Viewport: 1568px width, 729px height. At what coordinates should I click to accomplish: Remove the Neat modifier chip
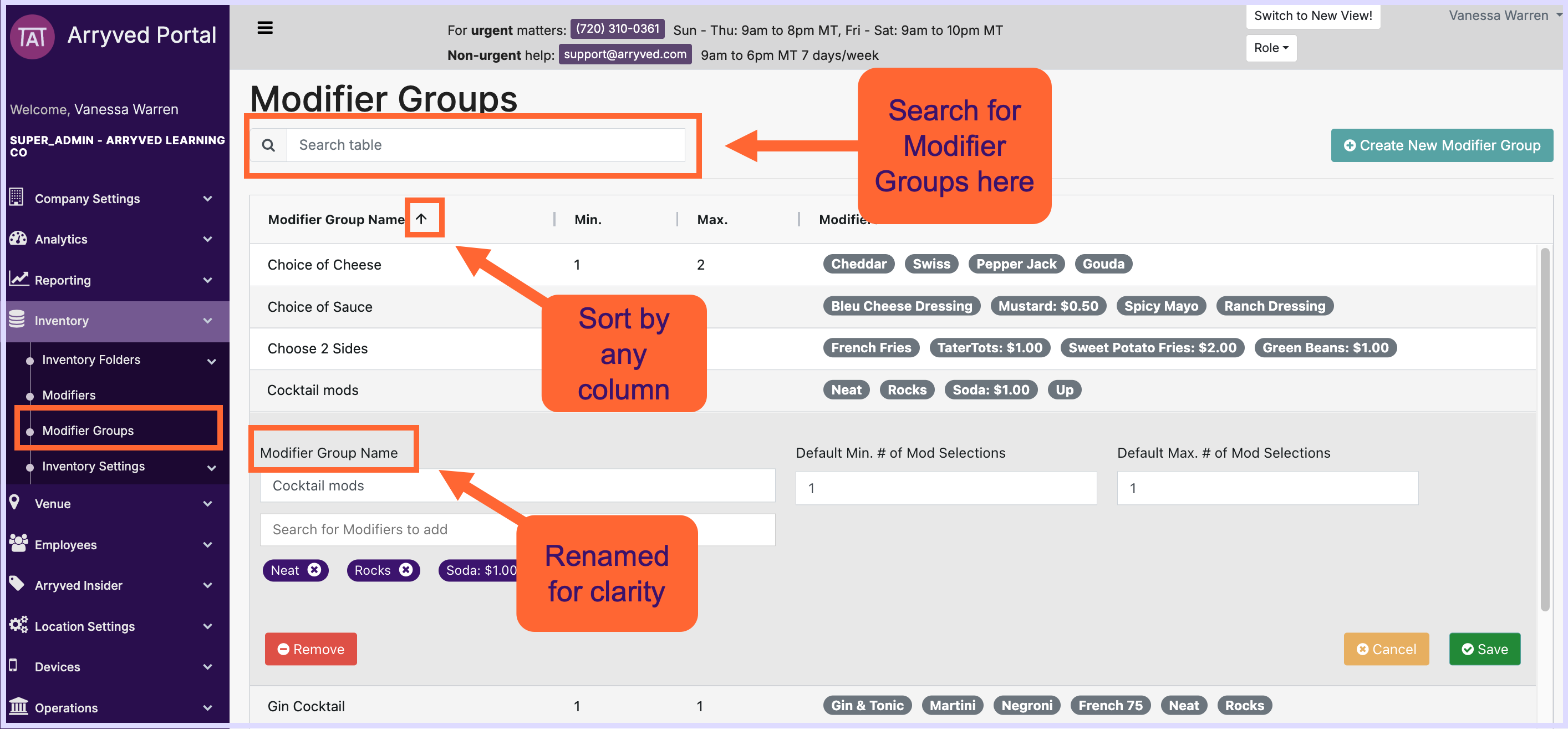click(314, 570)
